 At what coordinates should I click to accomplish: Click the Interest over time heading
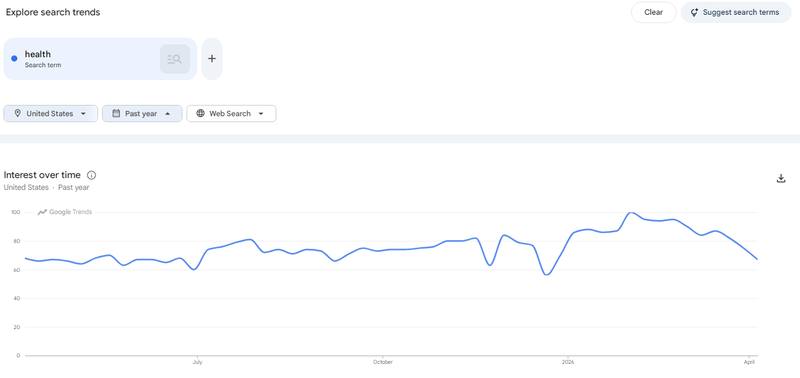click(x=42, y=175)
